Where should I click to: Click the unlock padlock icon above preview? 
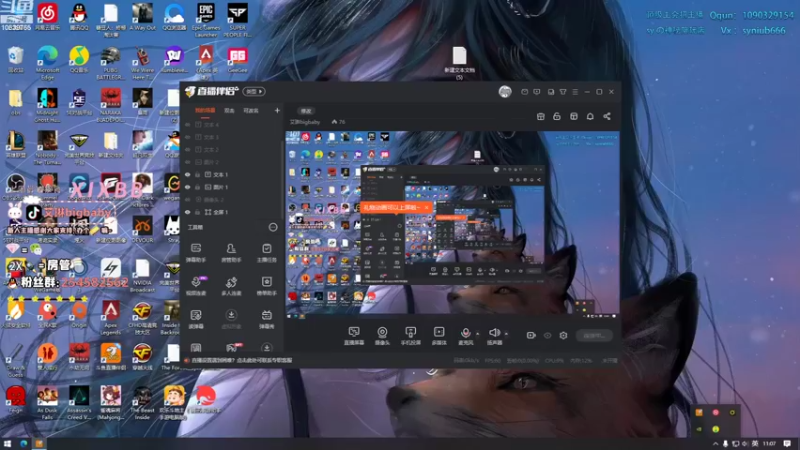coord(557,116)
